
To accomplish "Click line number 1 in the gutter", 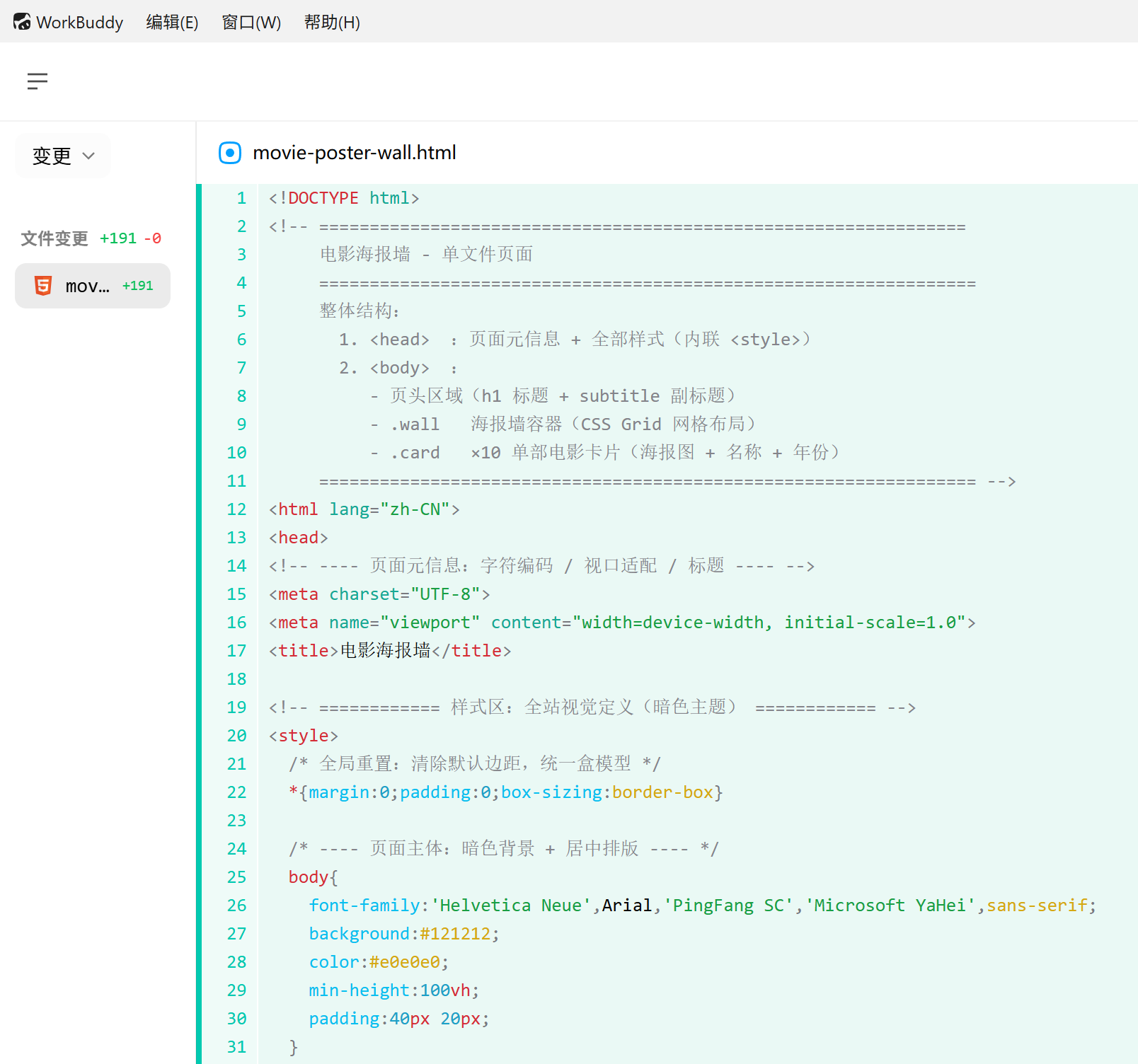I will tap(241, 198).
